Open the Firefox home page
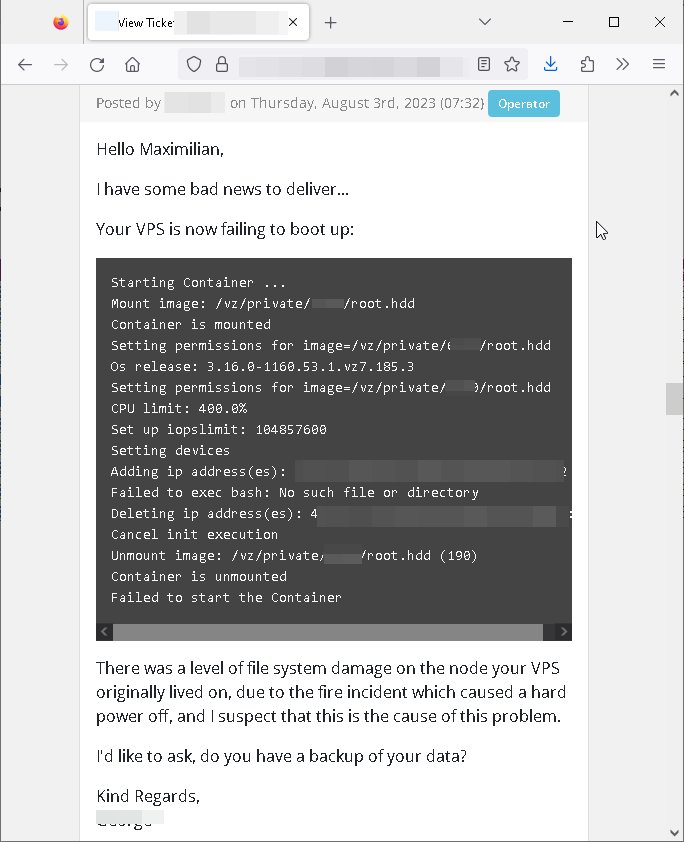The height and width of the screenshot is (842, 684). click(132, 64)
